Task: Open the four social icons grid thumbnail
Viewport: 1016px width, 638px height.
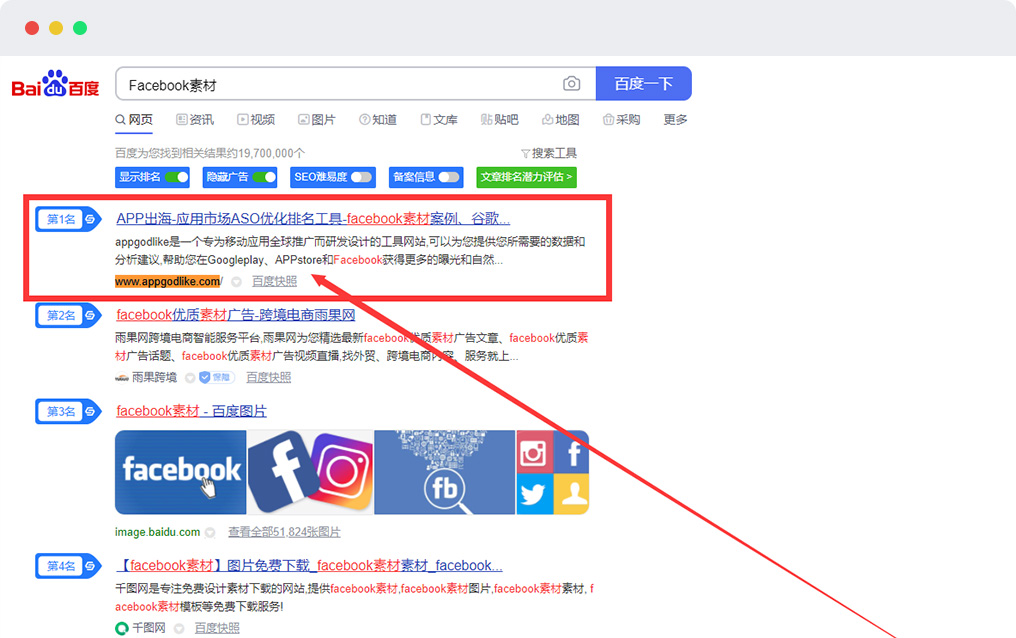Action: [553, 472]
